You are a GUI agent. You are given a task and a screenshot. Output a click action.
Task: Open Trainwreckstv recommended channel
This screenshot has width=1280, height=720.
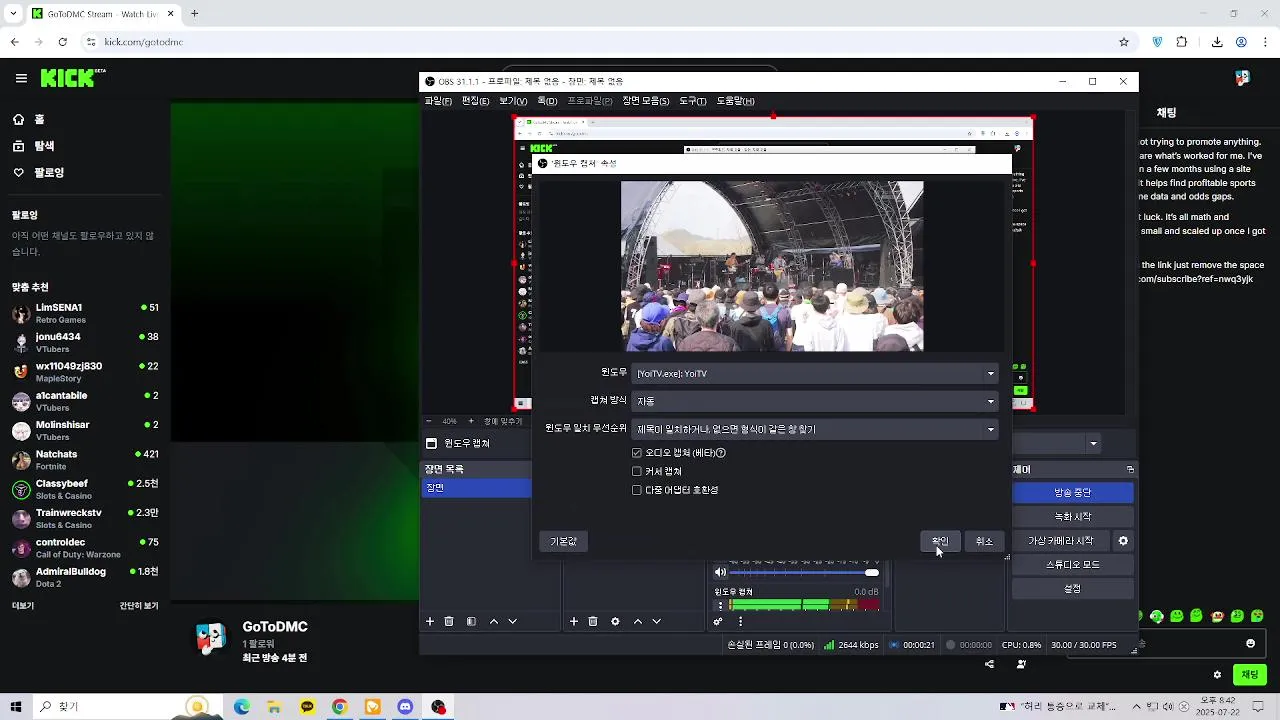(x=85, y=518)
